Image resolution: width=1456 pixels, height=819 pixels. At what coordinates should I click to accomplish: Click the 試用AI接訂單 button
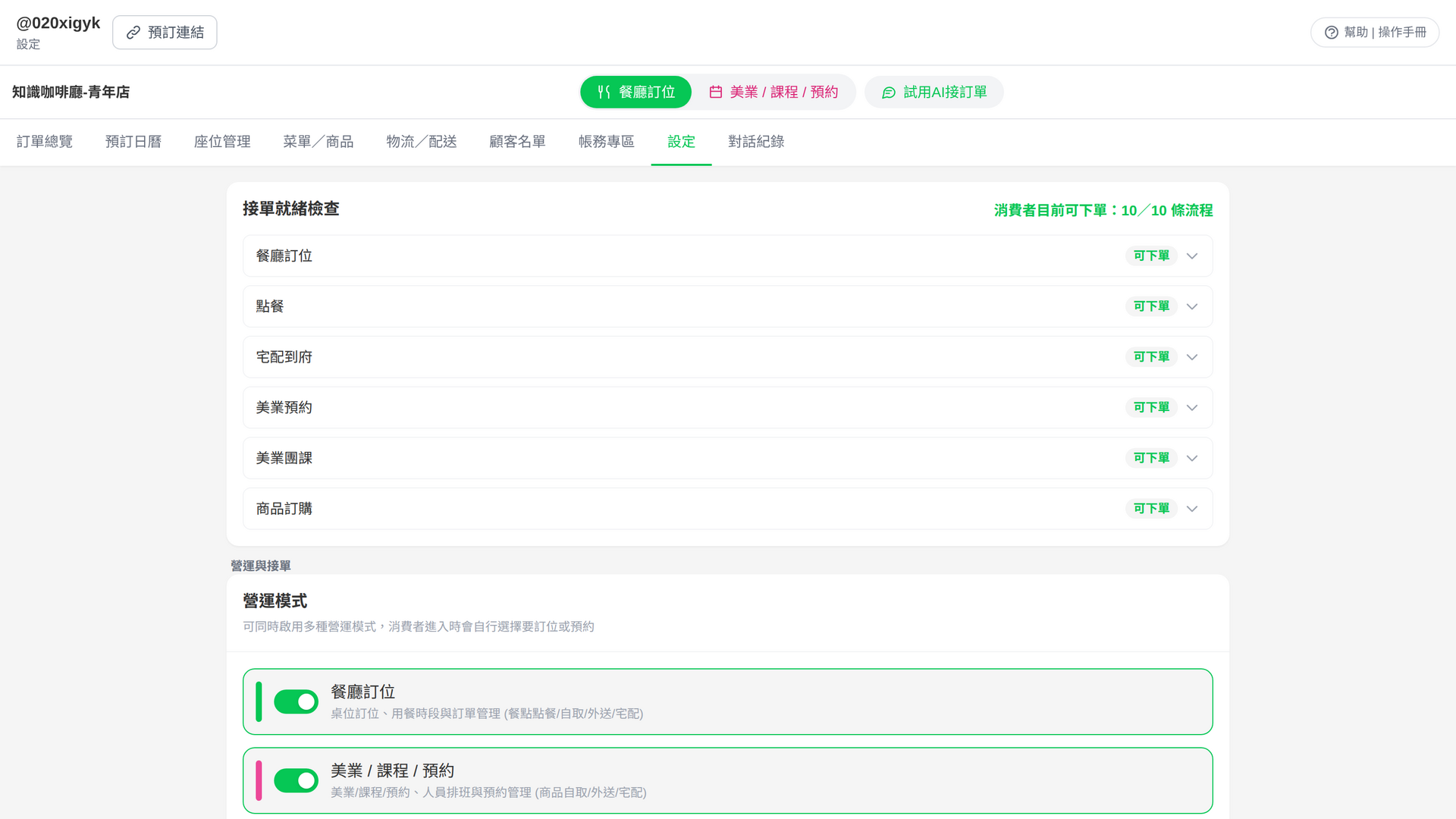934,92
